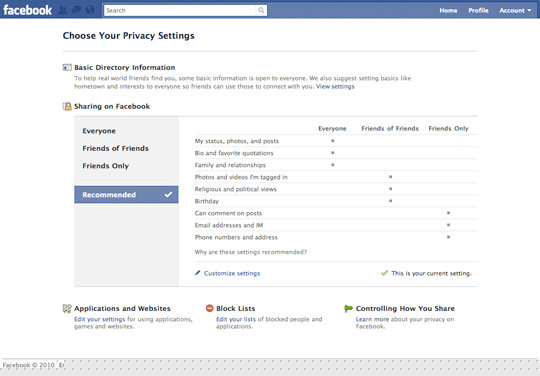Click the dot marker for Can comment on posts
This screenshot has width=540, height=376.
[448, 213]
